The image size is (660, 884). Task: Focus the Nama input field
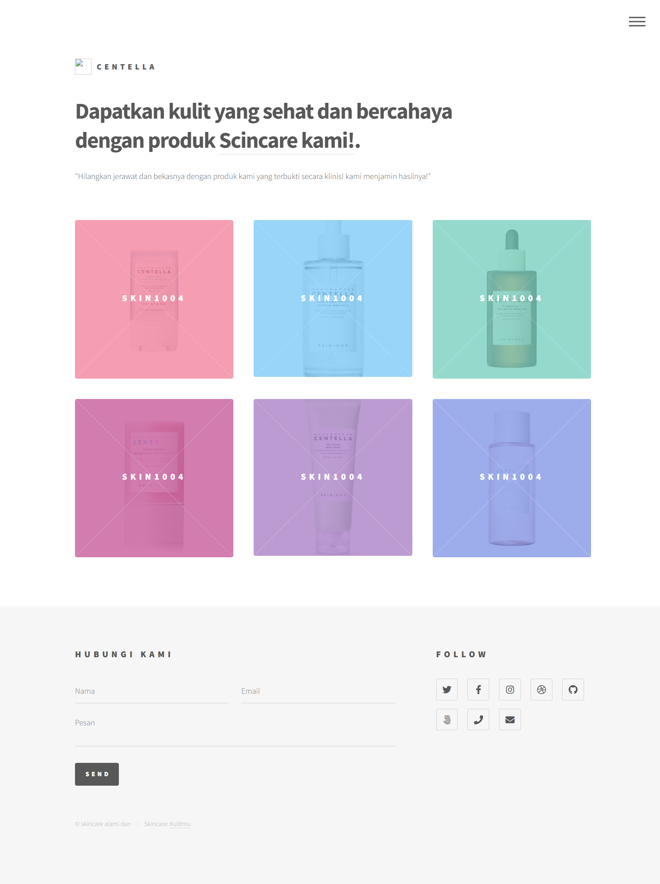(152, 691)
